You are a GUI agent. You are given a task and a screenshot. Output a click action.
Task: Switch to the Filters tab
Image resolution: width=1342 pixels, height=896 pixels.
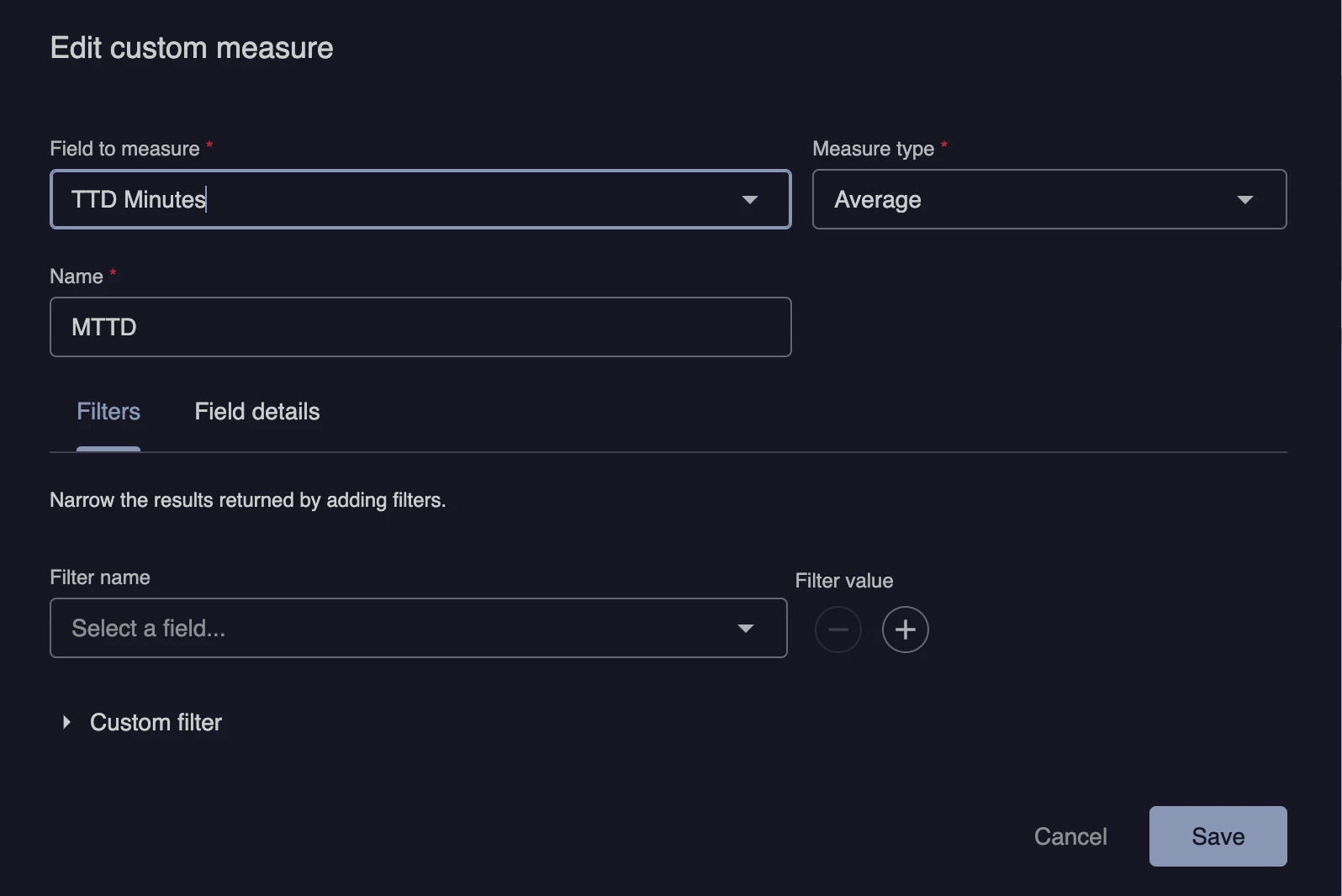point(108,412)
